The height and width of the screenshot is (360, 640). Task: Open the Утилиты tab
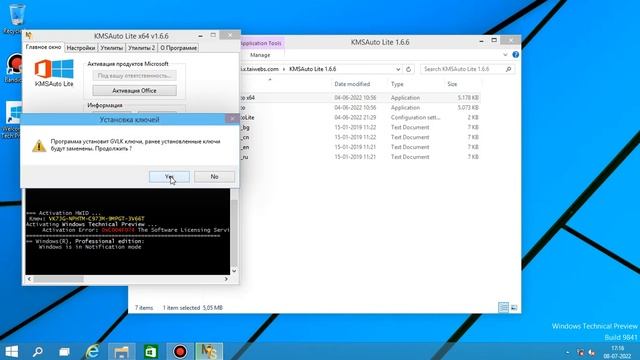(111, 48)
